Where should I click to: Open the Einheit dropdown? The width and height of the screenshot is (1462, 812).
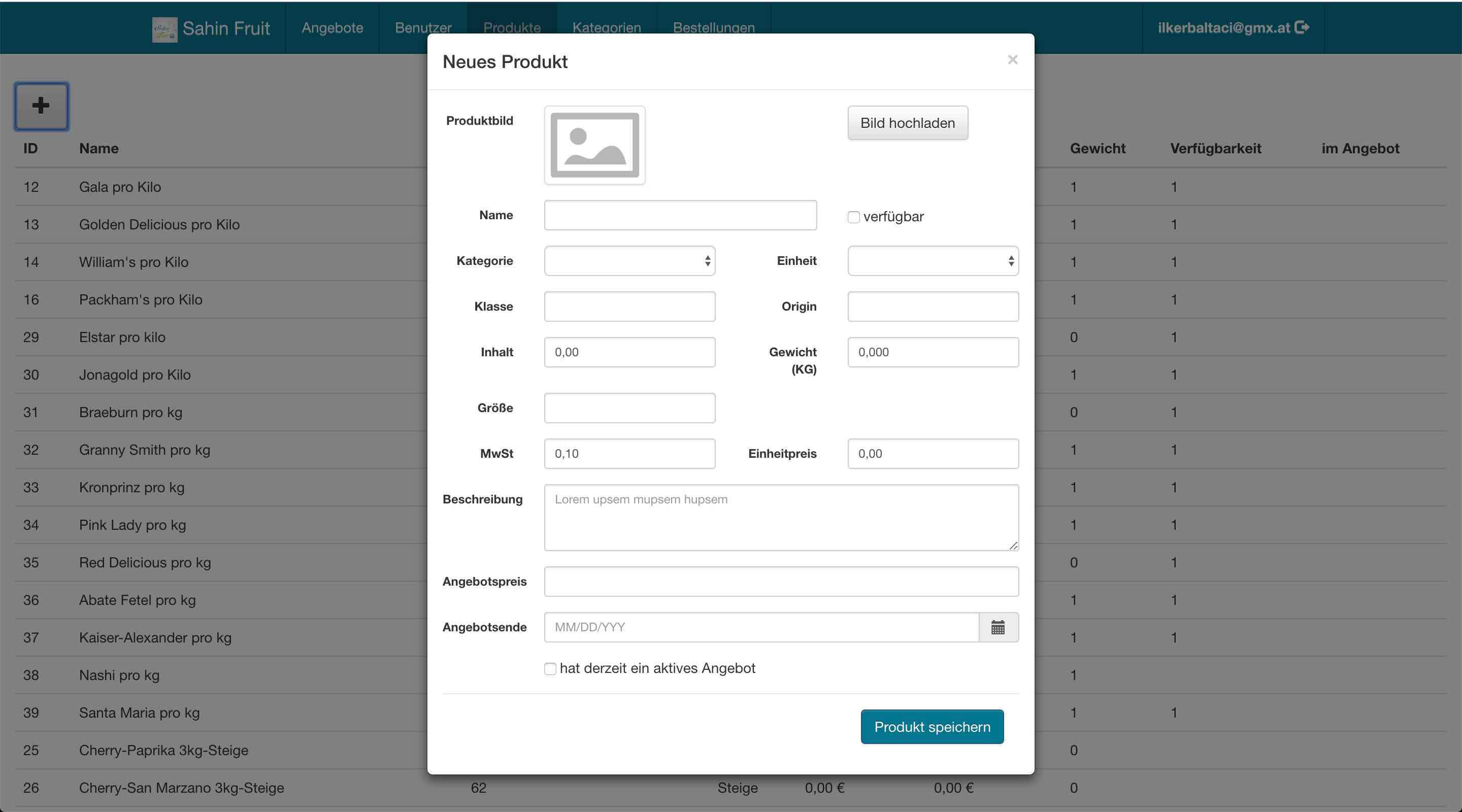933,261
